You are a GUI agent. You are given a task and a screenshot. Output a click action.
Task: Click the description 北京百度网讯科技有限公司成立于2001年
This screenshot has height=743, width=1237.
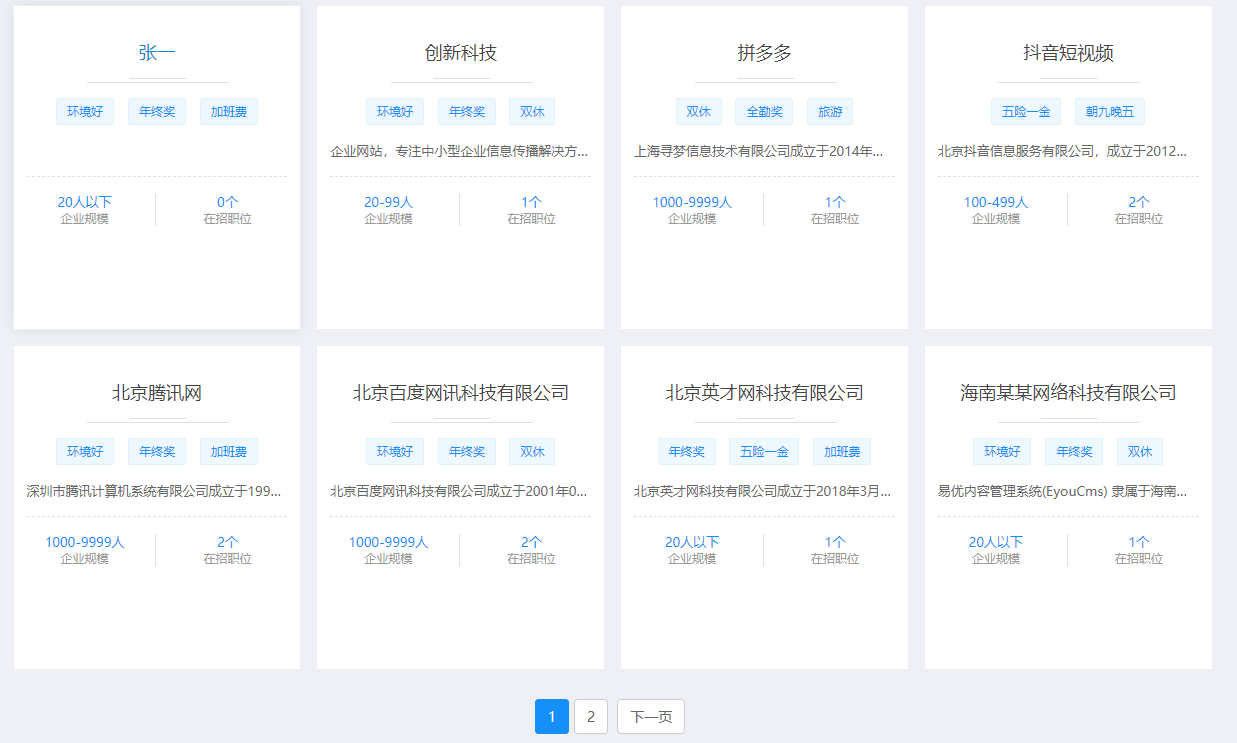tap(460, 492)
